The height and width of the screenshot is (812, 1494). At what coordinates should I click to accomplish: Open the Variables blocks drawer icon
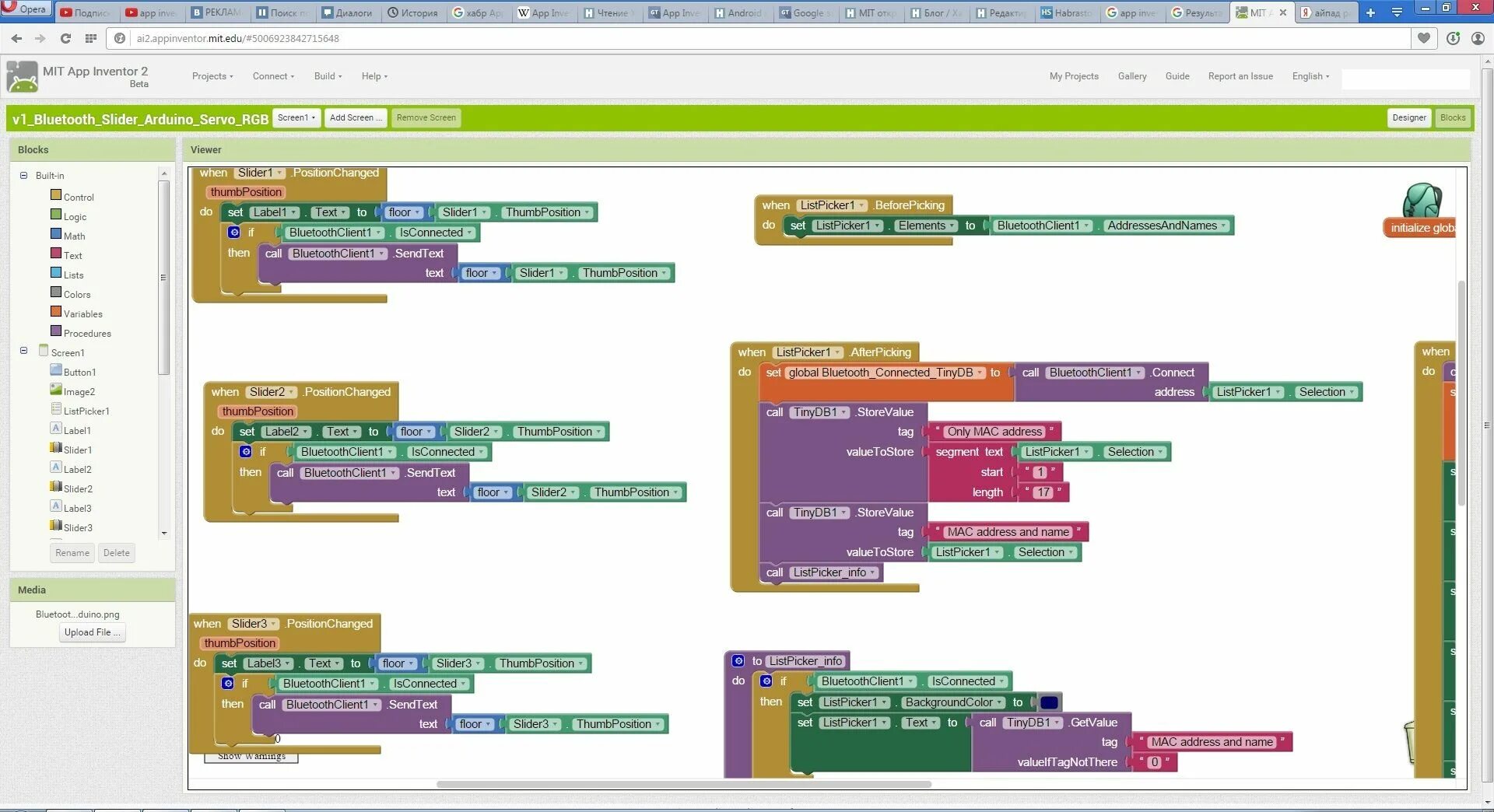coord(56,312)
